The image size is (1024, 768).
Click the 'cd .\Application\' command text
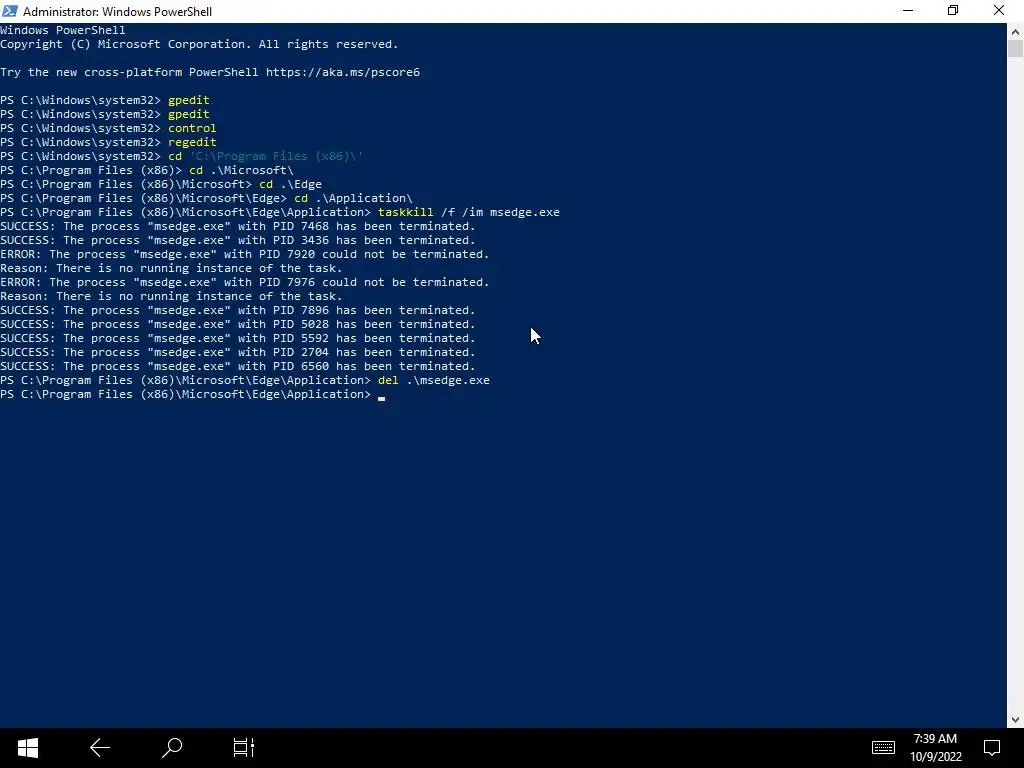coord(353,198)
